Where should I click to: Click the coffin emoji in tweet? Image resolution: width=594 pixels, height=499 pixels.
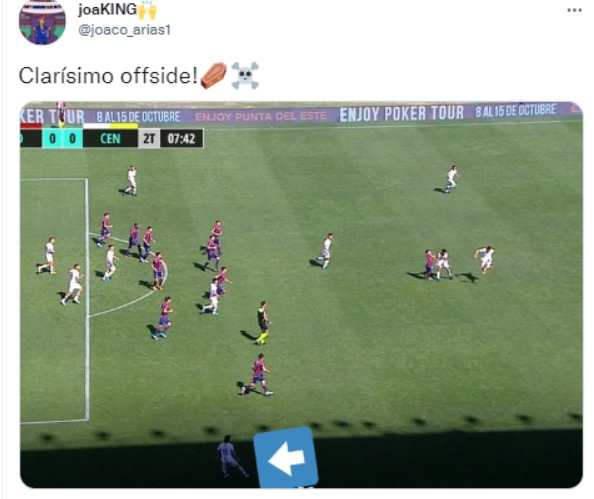tap(214, 75)
